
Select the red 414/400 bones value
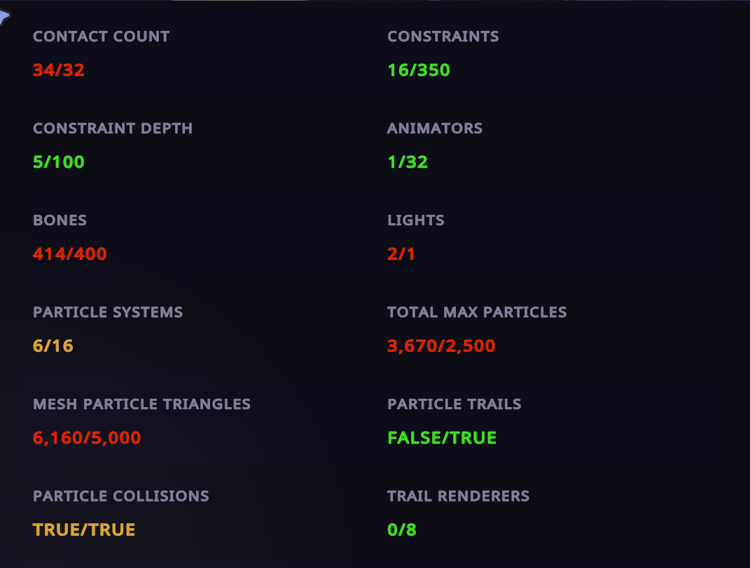pyautogui.click(x=69, y=254)
